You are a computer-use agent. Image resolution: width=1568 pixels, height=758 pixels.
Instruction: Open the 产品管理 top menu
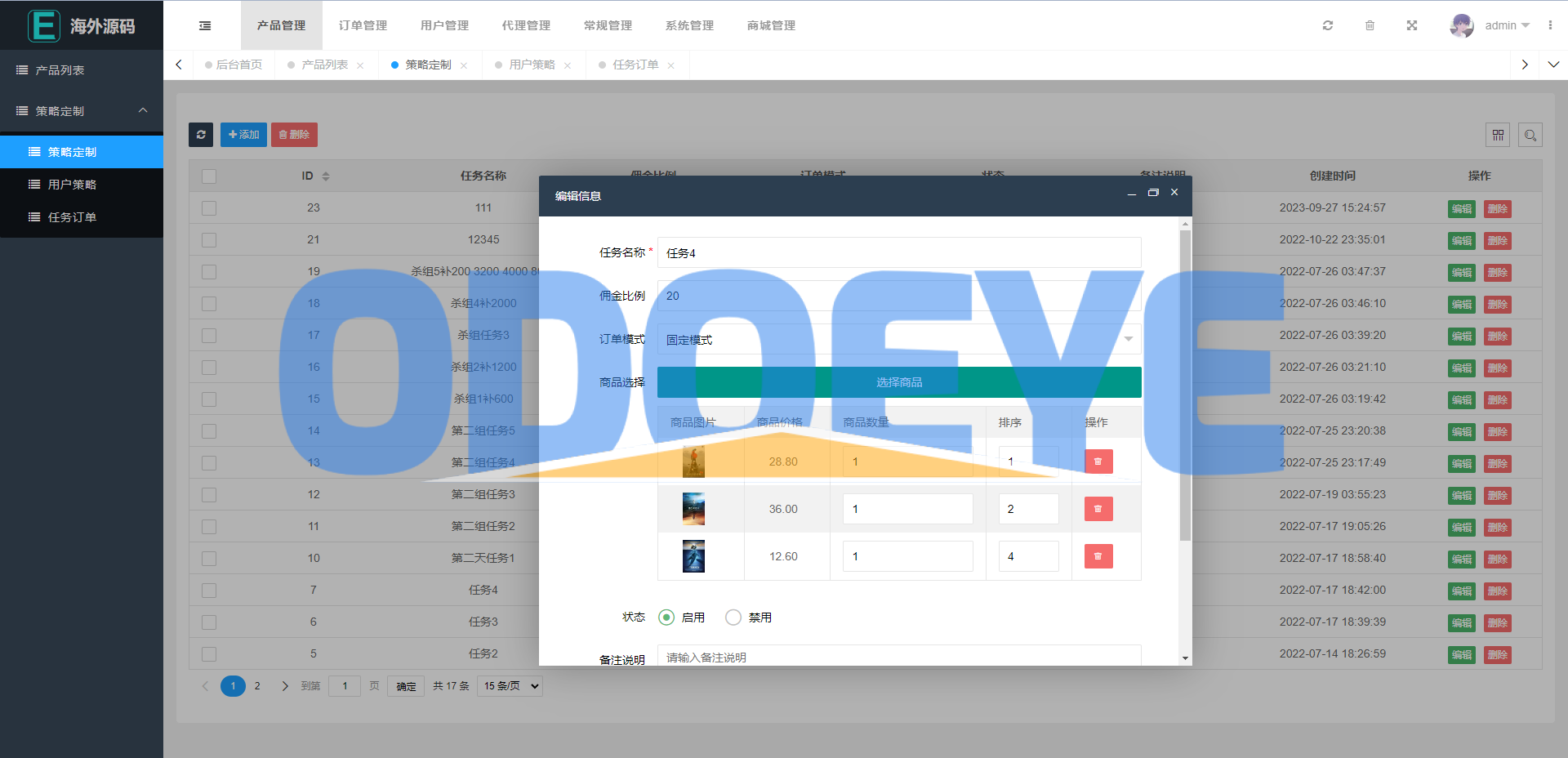[x=282, y=25]
